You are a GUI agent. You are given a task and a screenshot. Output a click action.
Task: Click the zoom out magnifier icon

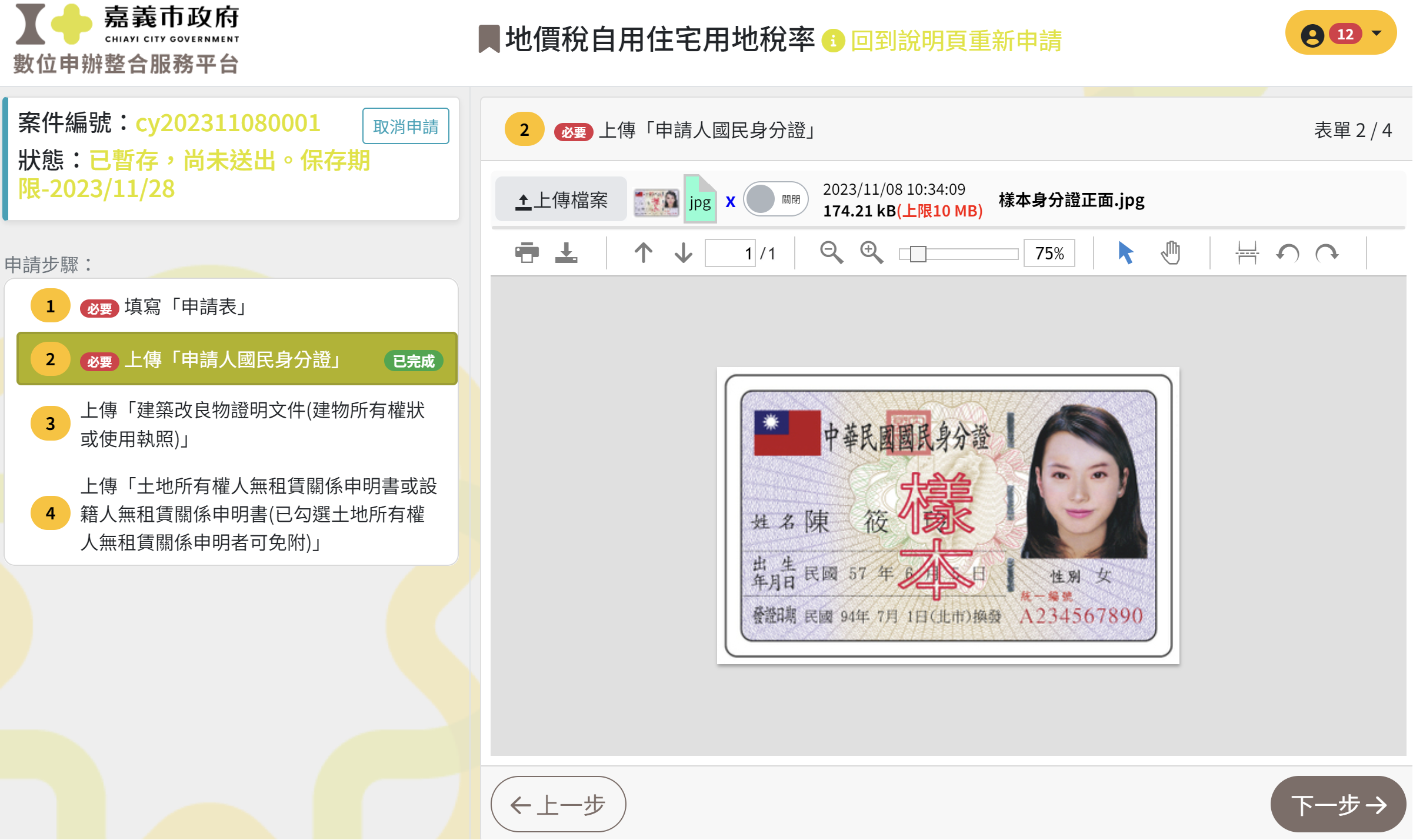coord(831,253)
